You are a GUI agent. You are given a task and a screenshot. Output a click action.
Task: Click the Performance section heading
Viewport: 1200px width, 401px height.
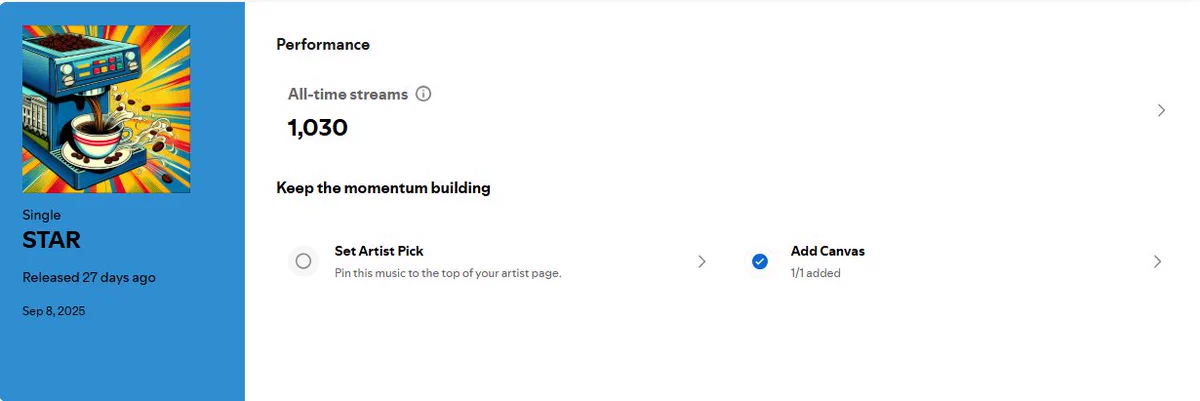click(x=323, y=44)
